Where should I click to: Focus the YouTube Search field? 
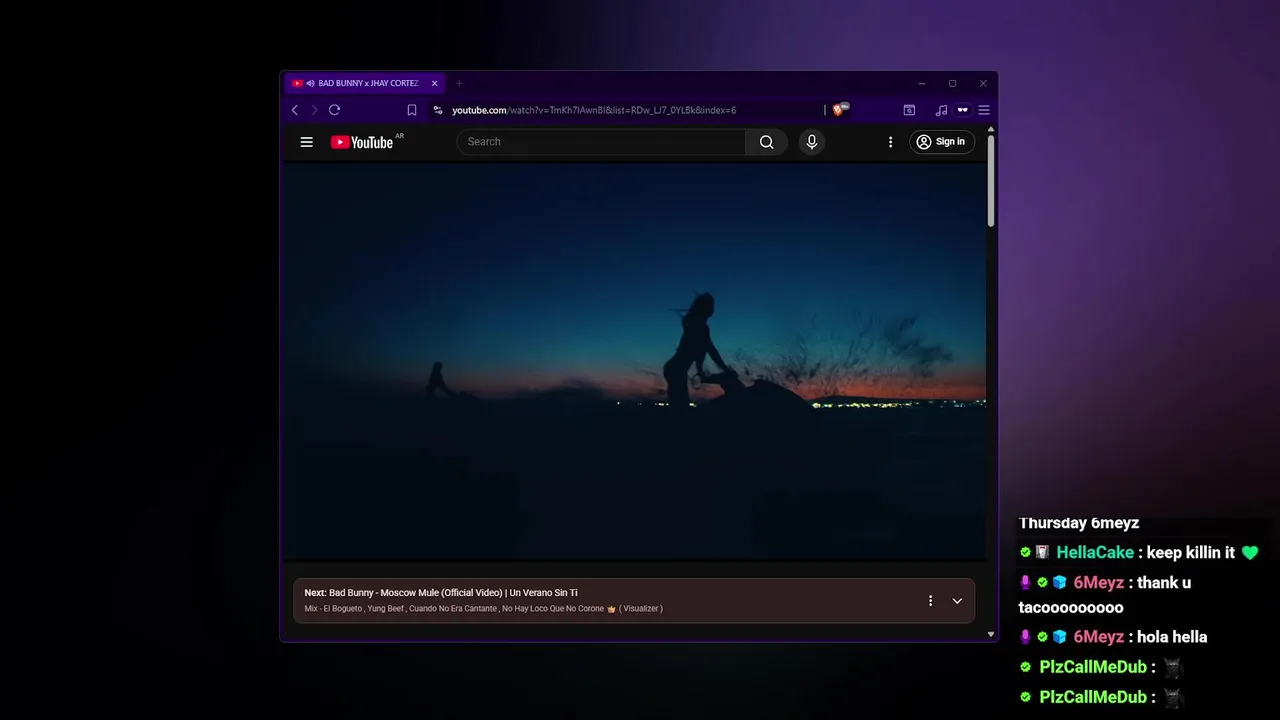pyautogui.click(x=601, y=142)
